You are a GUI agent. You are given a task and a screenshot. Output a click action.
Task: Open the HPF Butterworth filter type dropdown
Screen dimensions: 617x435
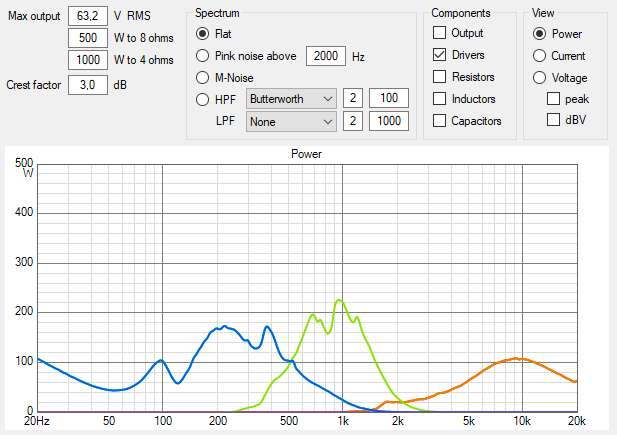(x=291, y=98)
